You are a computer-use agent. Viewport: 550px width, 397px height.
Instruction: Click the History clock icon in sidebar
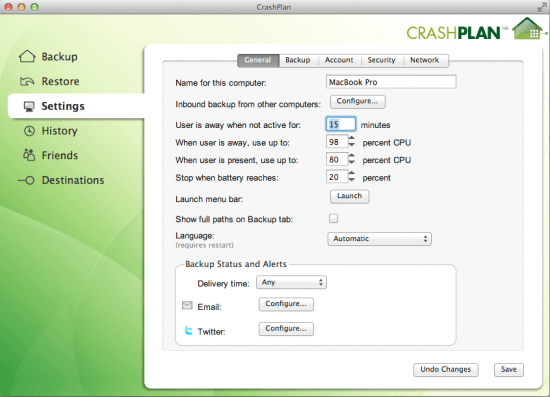(x=29, y=131)
